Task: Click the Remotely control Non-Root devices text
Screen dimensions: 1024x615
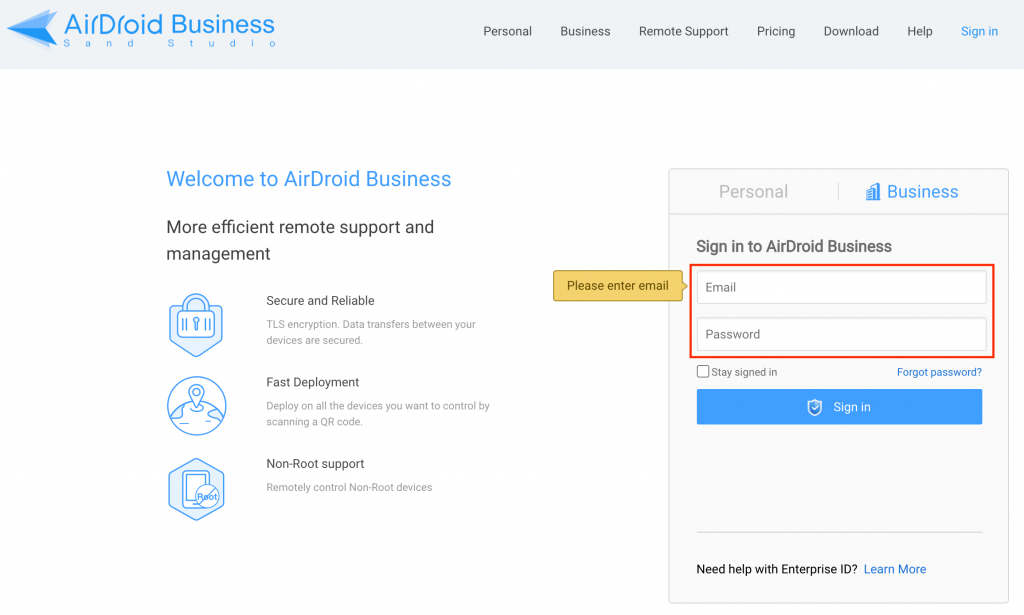Action: 349,488
